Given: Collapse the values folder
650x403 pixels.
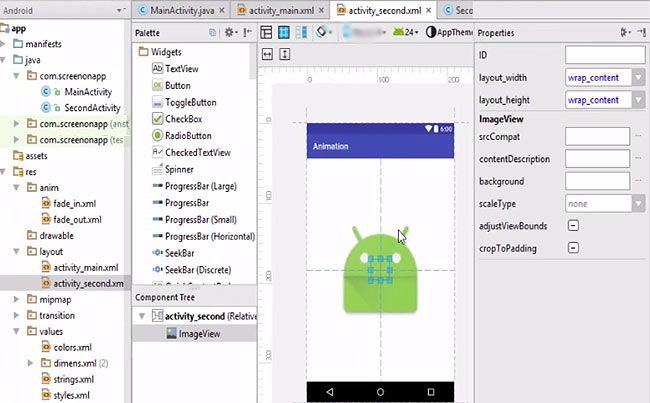Looking at the screenshot, I should pyautogui.click(x=17, y=331).
